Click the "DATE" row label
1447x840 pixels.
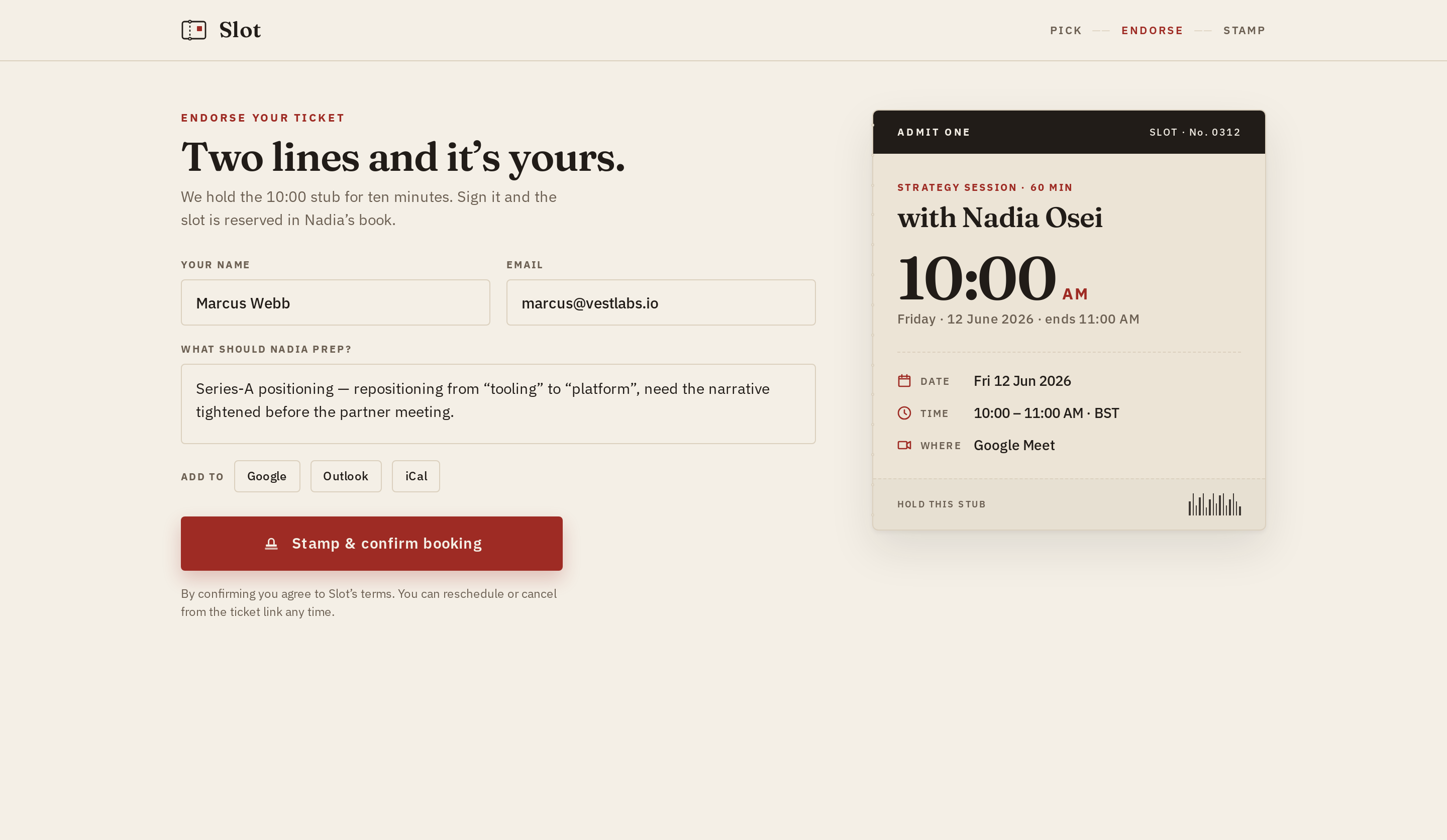tap(935, 381)
